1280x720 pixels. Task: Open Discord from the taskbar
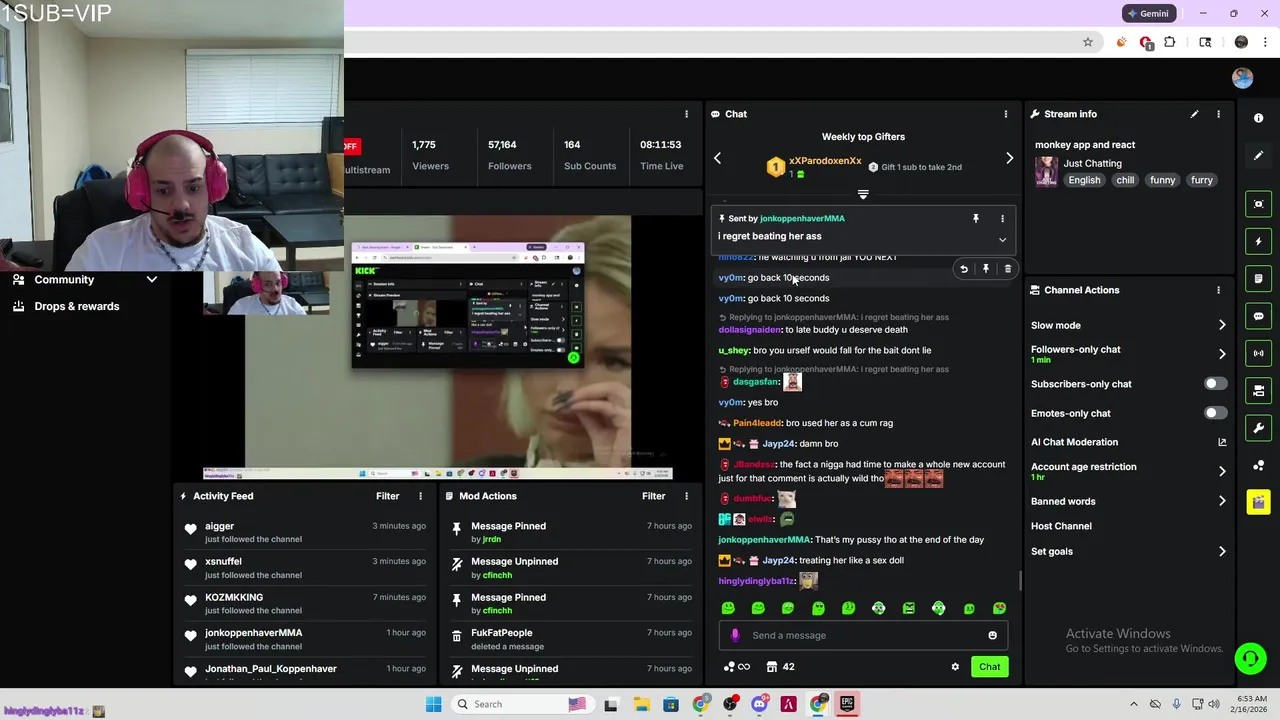[x=759, y=704]
